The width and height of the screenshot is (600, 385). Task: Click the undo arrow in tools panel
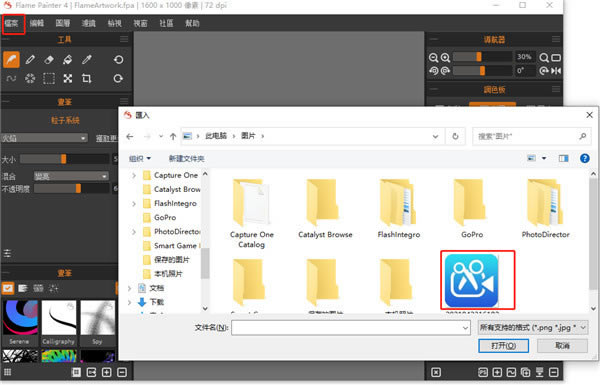pyautogui.click(x=119, y=60)
